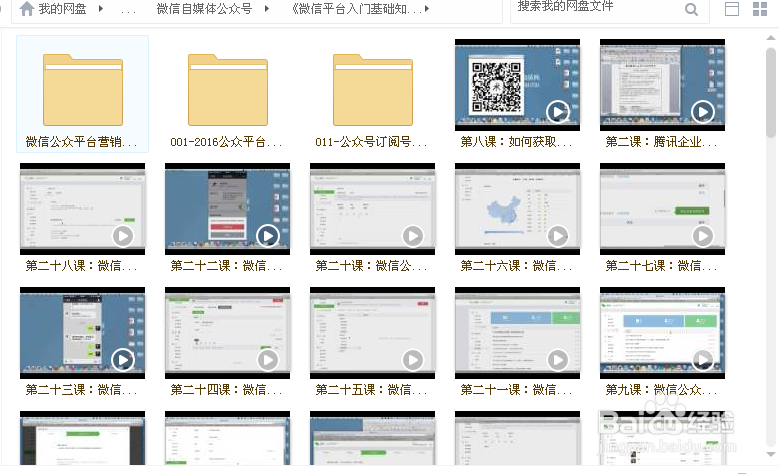The image size is (779, 474).
Task: Select folder label 011-公众号订阅号...
Action: point(371,142)
